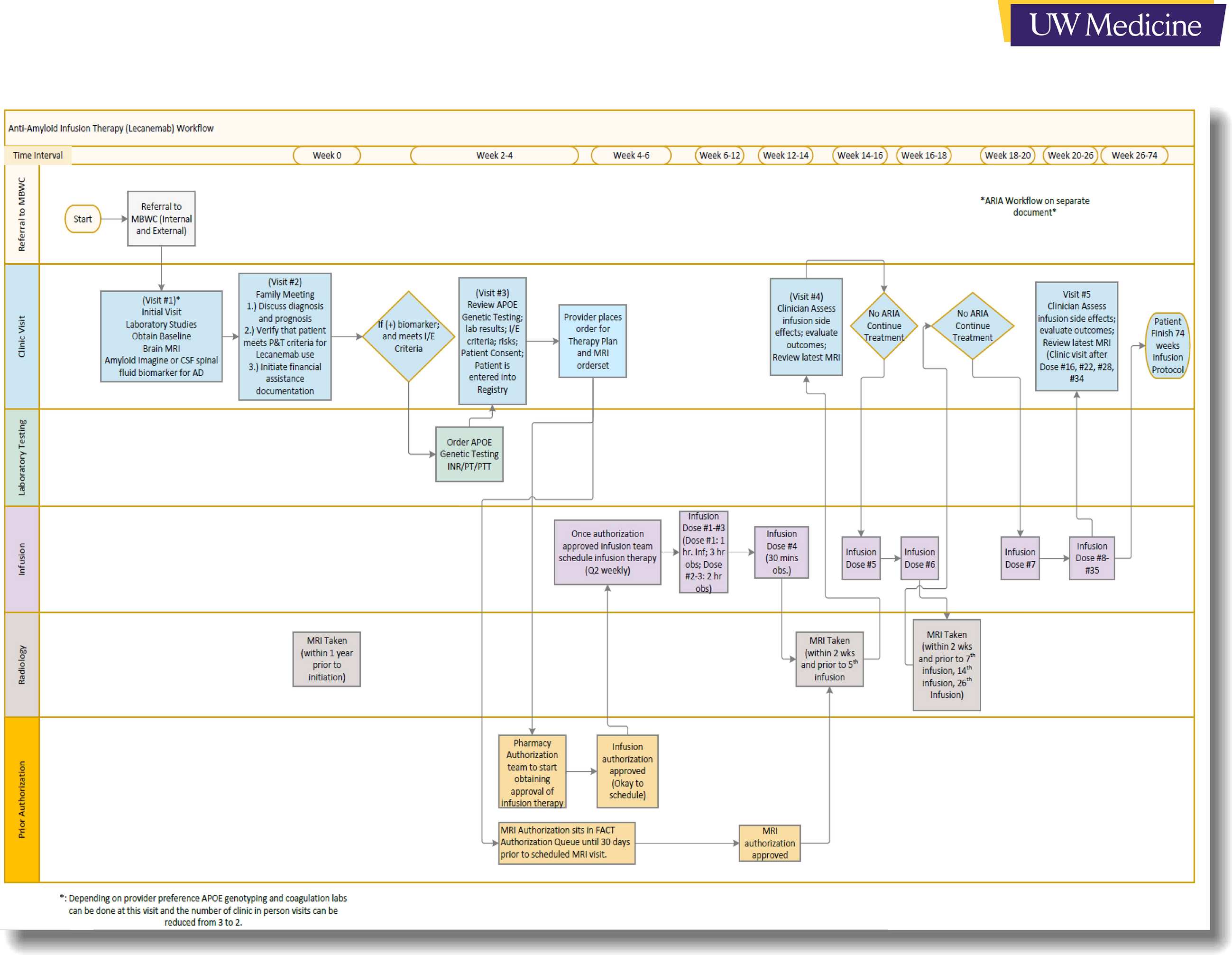This screenshot has height=955, width=1232.
Task: Select the Visit #5 Clinician Assess box
Action: [1076, 336]
